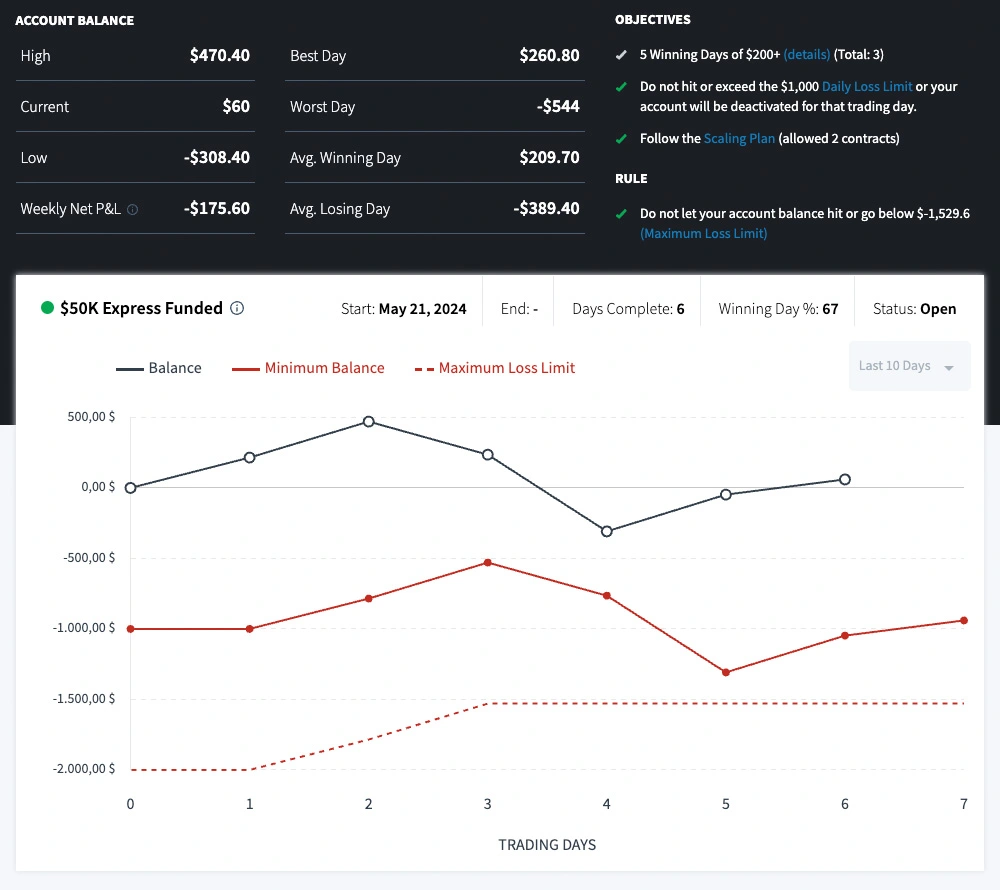This screenshot has height=890, width=1000.
Task: Follow the Daily Loss Limit link
Action: [x=866, y=87]
